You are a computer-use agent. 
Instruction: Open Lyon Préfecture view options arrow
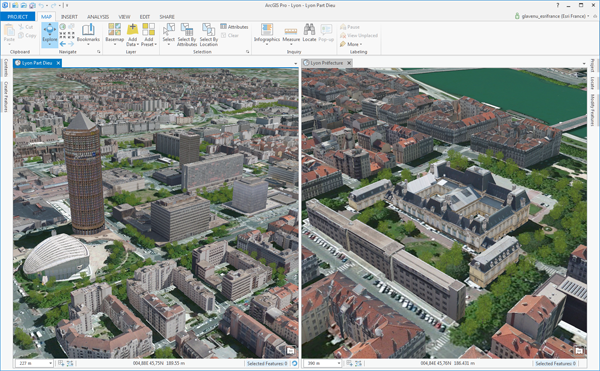(x=584, y=63)
